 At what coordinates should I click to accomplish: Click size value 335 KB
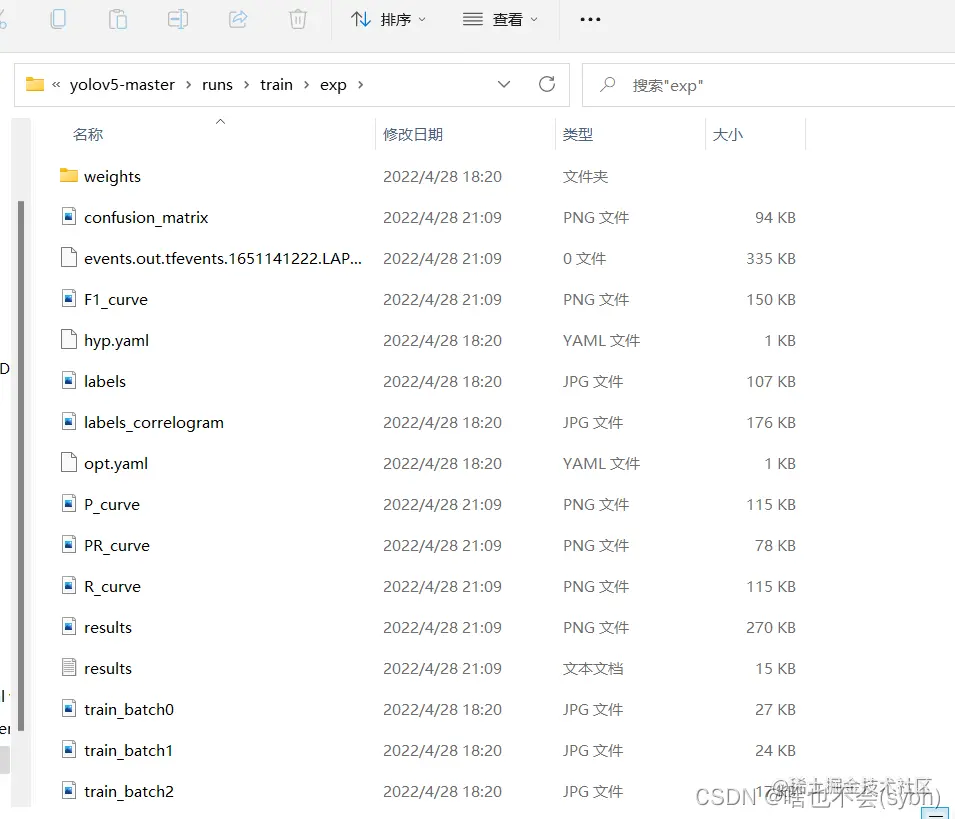(770, 259)
